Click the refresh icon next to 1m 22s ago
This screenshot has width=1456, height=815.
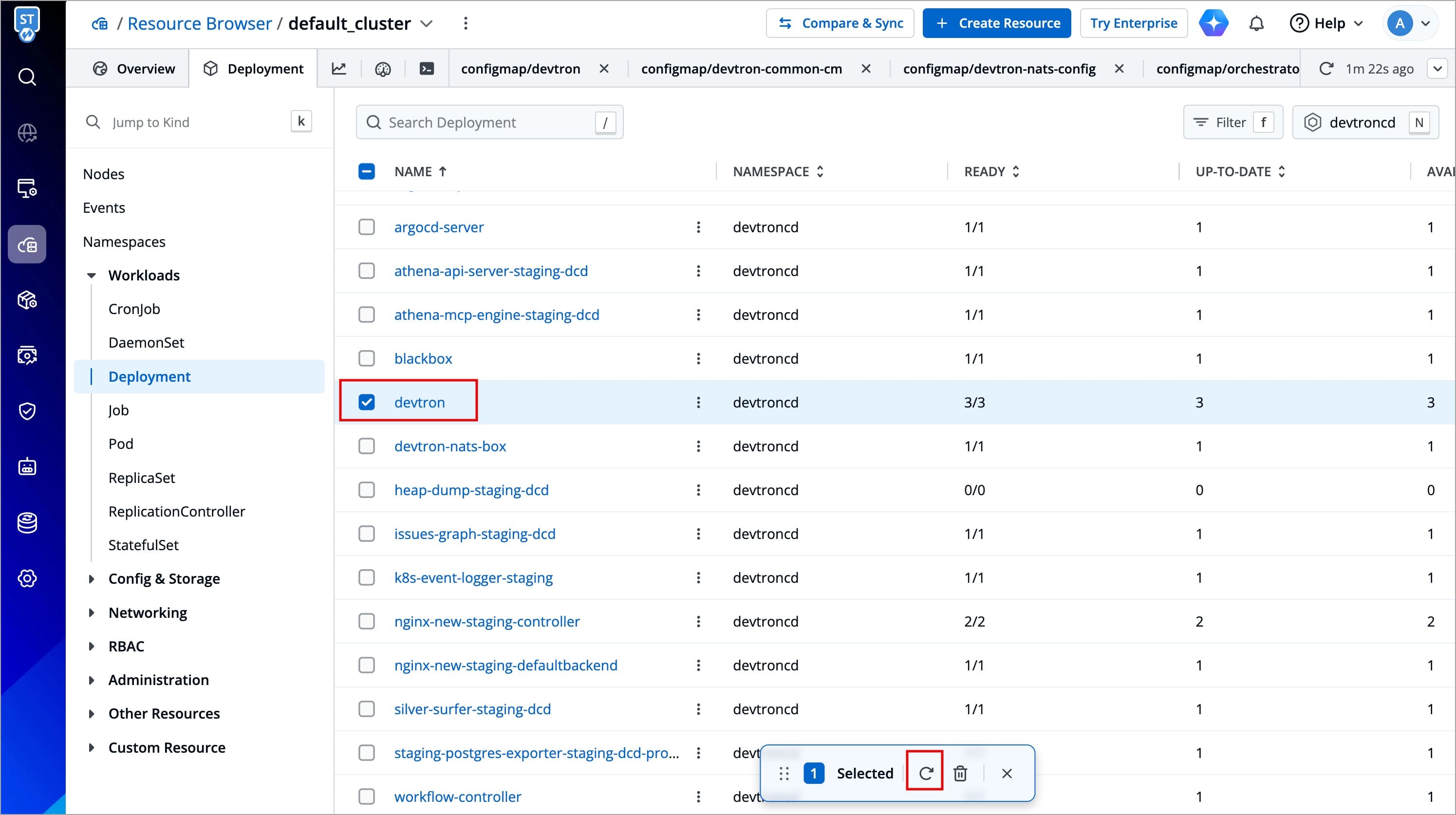(x=1325, y=69)
